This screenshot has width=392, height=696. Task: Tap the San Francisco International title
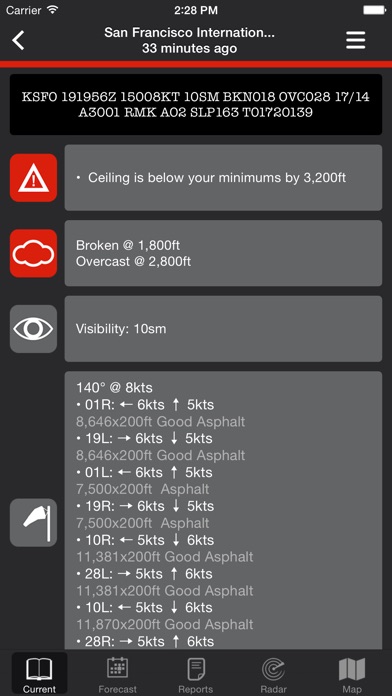point(190,33)
